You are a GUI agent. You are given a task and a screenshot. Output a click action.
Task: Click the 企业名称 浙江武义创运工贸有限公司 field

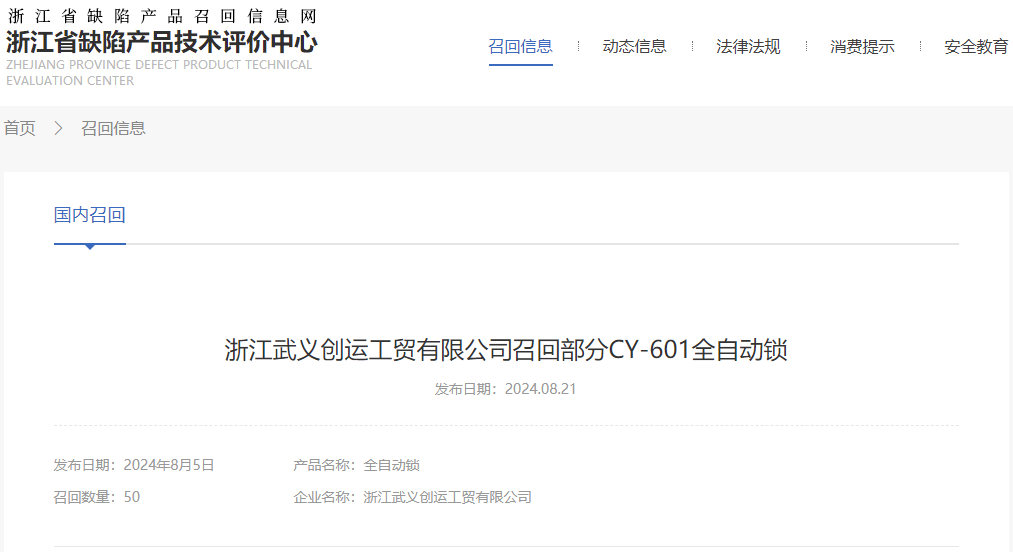tap(412, 497)
